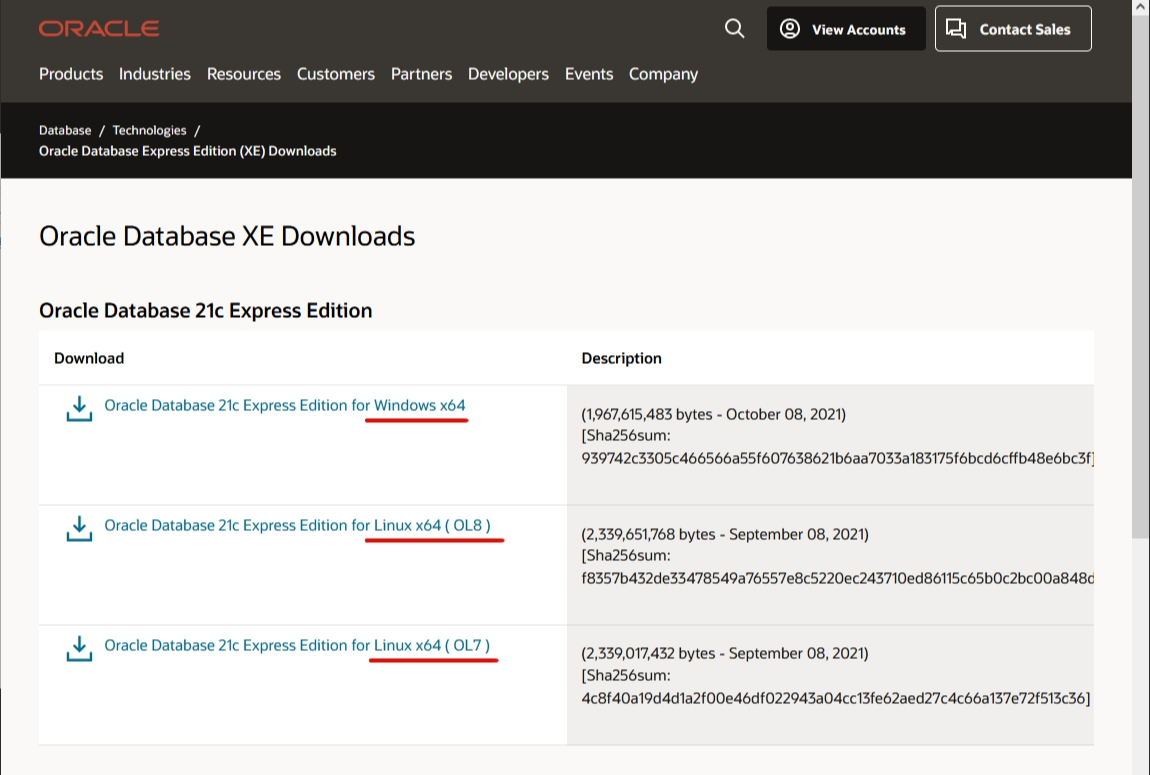
Task: Click the download icon for Windows x64
Action: tap(79, 409)
